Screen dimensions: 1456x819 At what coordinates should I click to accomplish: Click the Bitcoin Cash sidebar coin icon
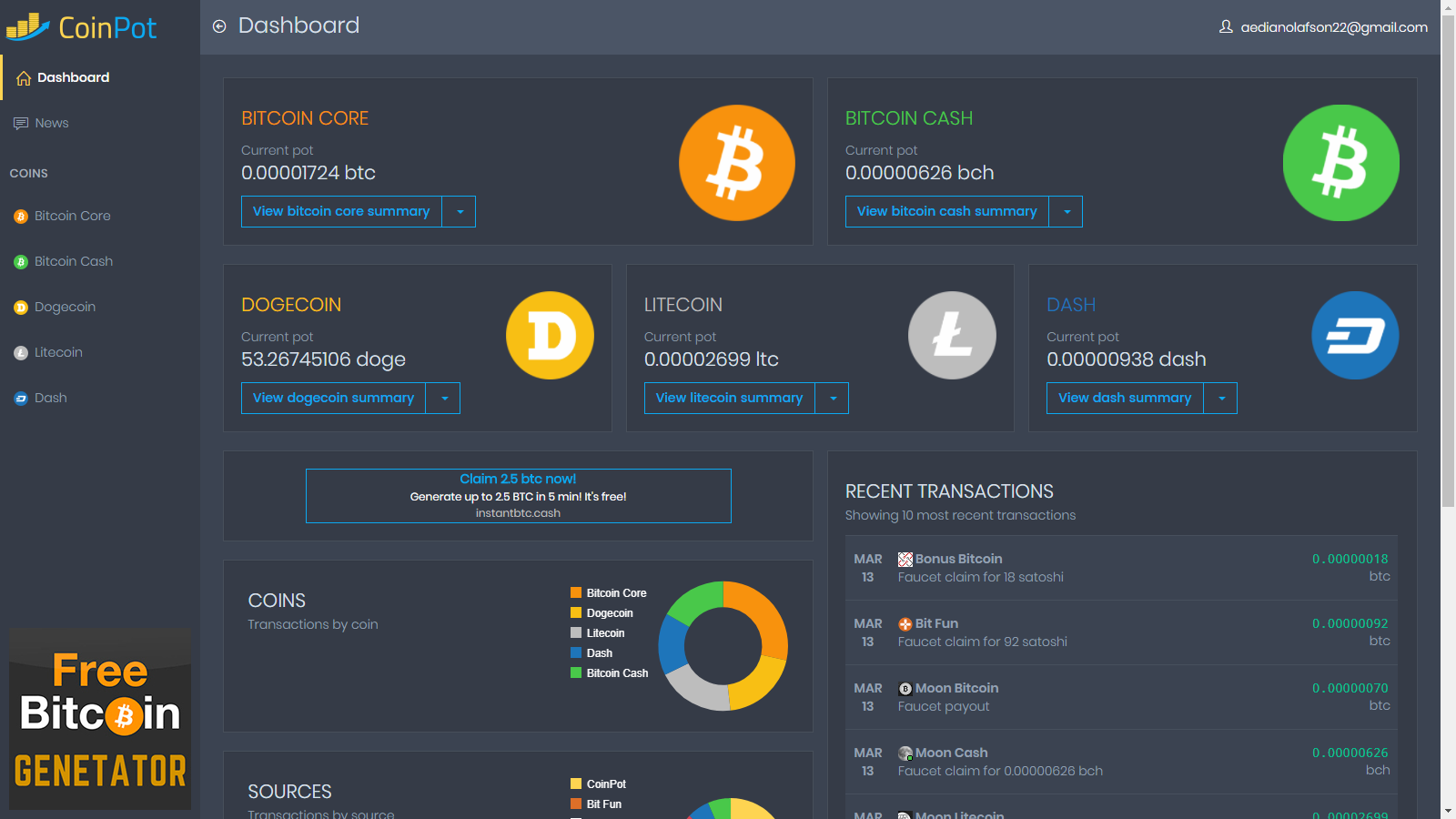(21, 262)
